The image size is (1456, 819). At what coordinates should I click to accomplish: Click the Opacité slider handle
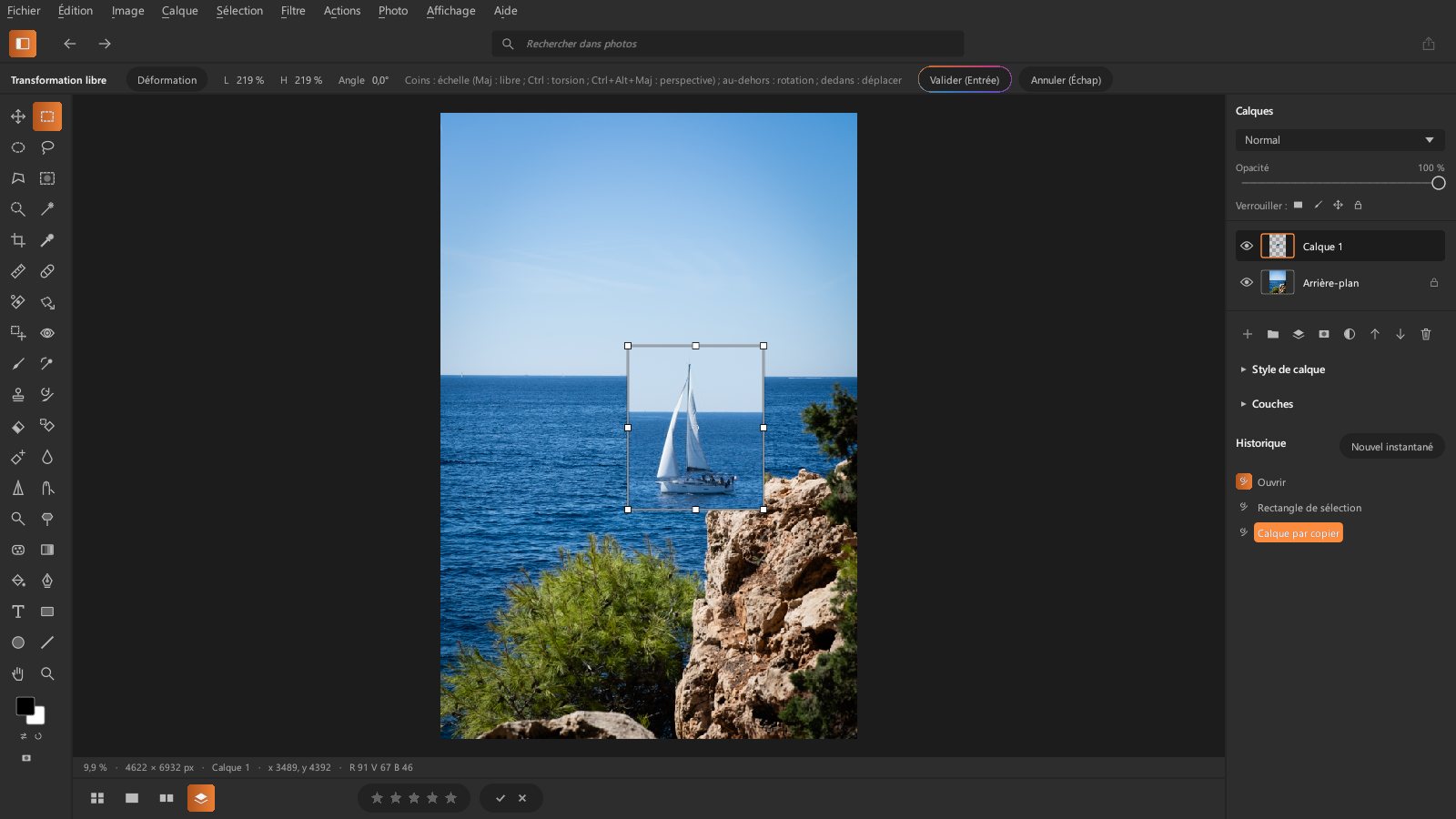coord(1438,183)
